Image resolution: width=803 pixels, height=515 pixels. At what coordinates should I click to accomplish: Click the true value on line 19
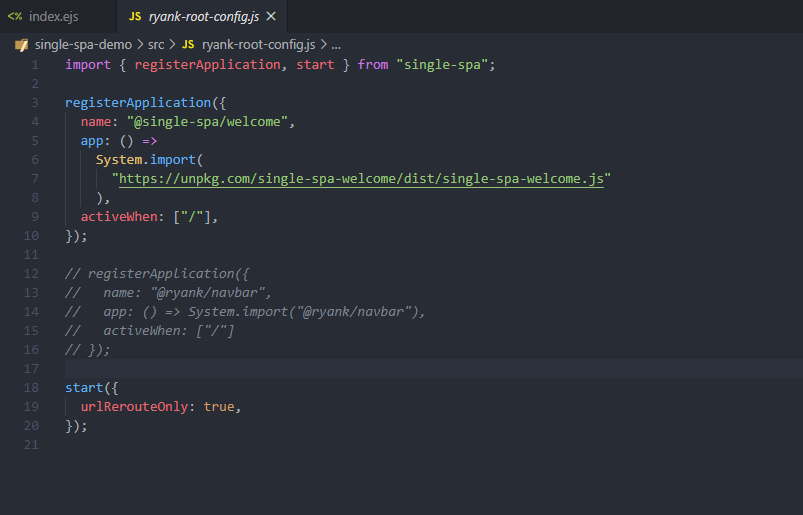pyautogui.click(x=219, y=407)
